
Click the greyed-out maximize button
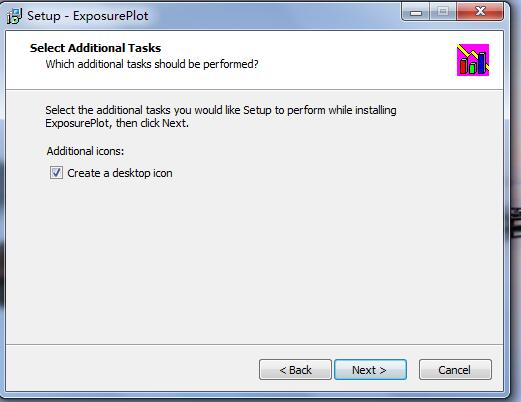(x=443, y=12)
